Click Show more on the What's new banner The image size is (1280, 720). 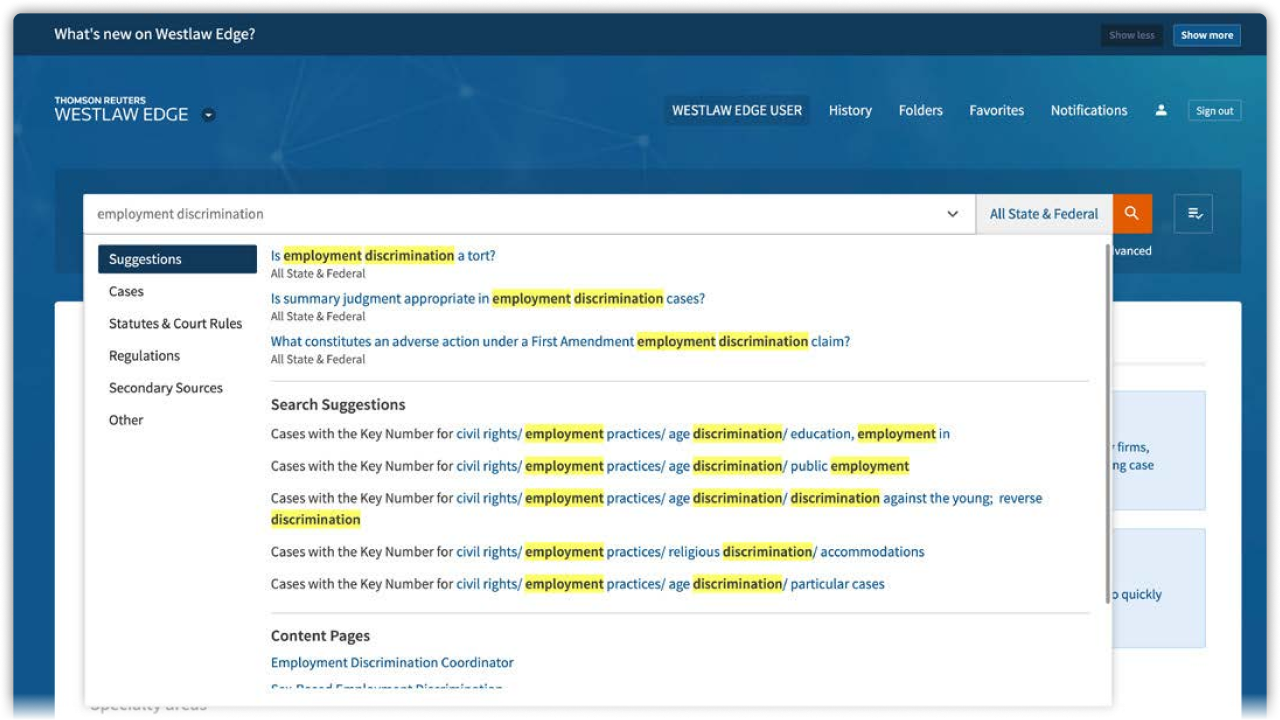[x=1206, y=34]
